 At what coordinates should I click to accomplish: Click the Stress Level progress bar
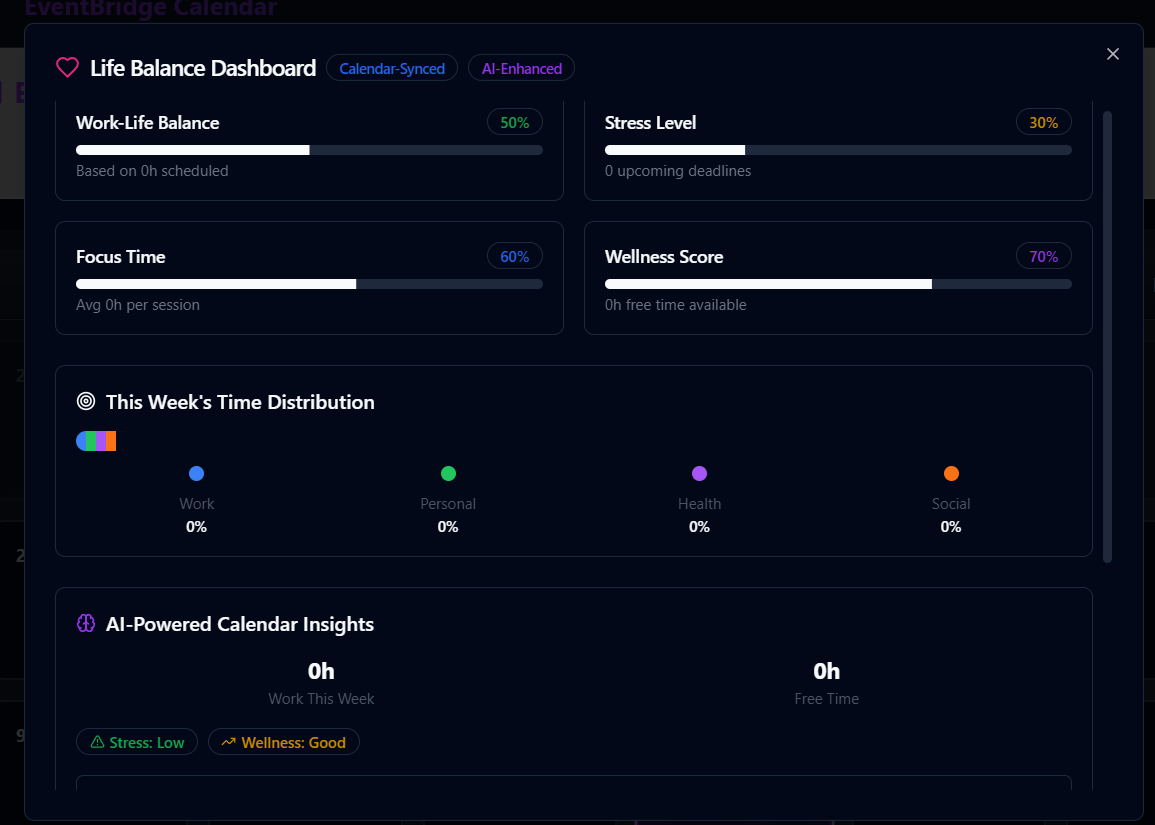pyautogui.click(x=838, y=150)
